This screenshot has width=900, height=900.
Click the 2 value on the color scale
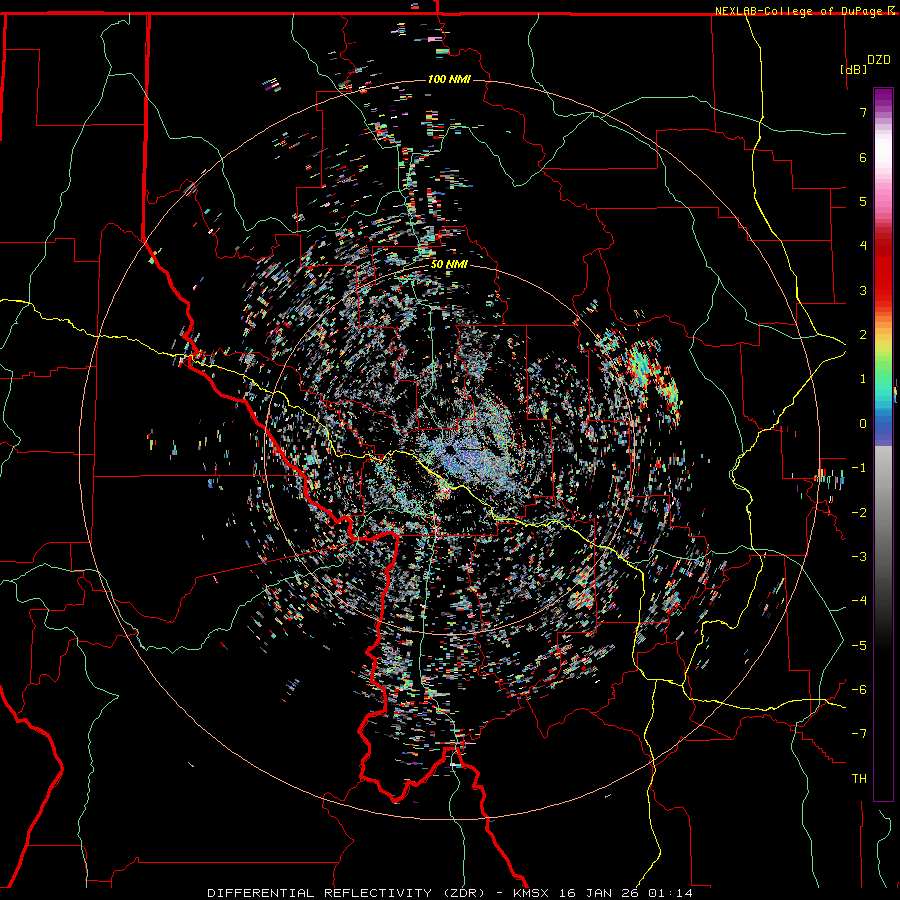(863, 335)
